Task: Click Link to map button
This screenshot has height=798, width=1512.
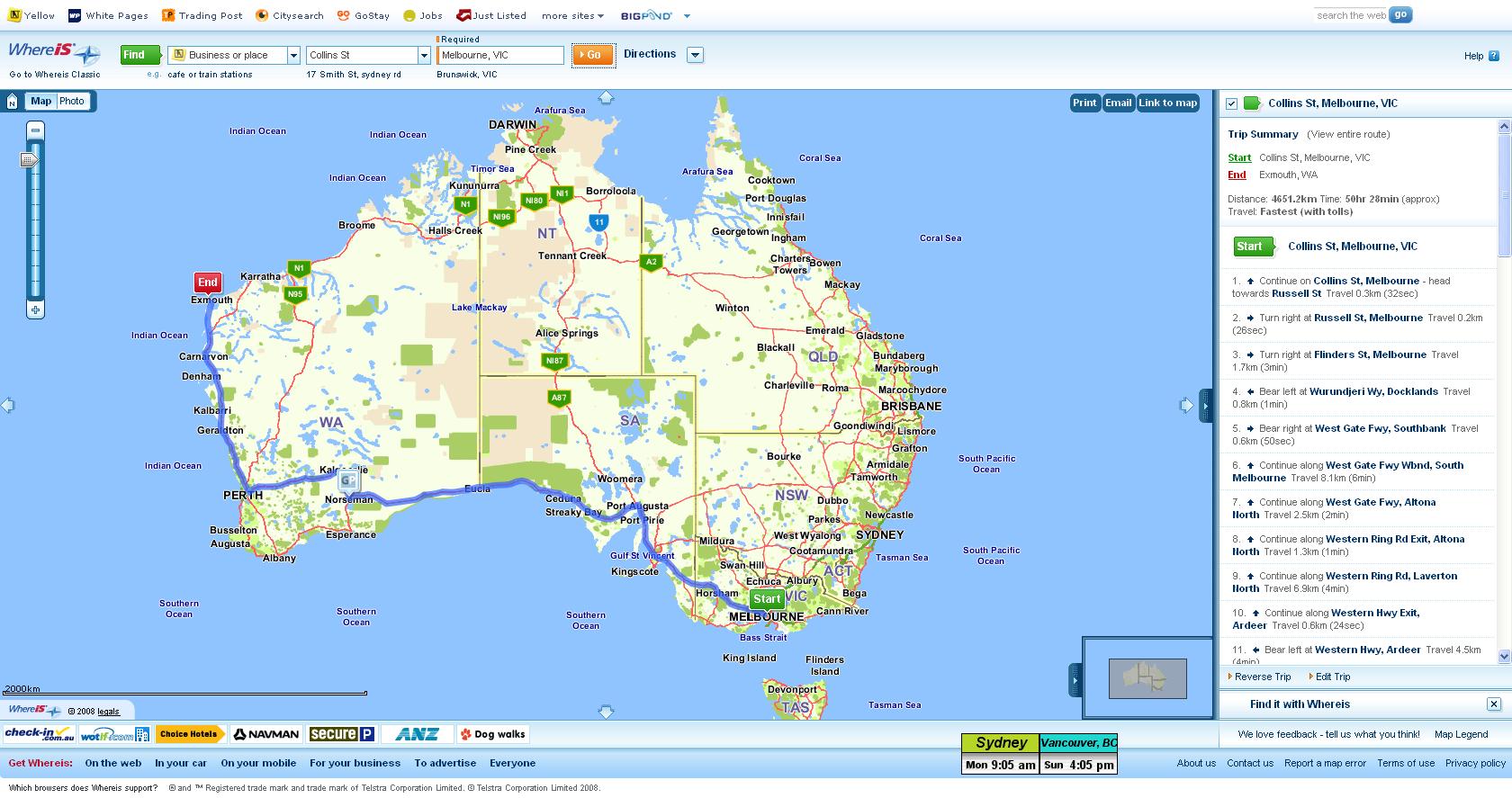Action: [x=1168, y=103]
